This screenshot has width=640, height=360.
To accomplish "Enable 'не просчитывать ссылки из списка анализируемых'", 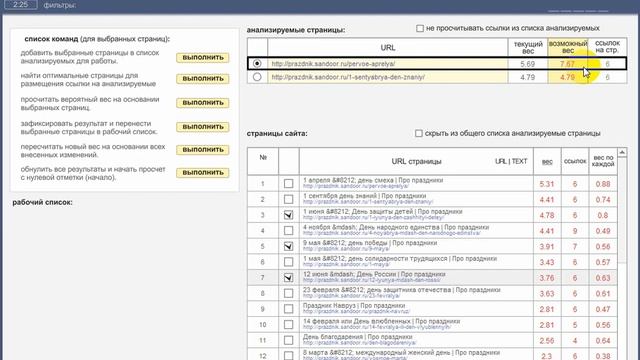I will (x=420, y=28).
